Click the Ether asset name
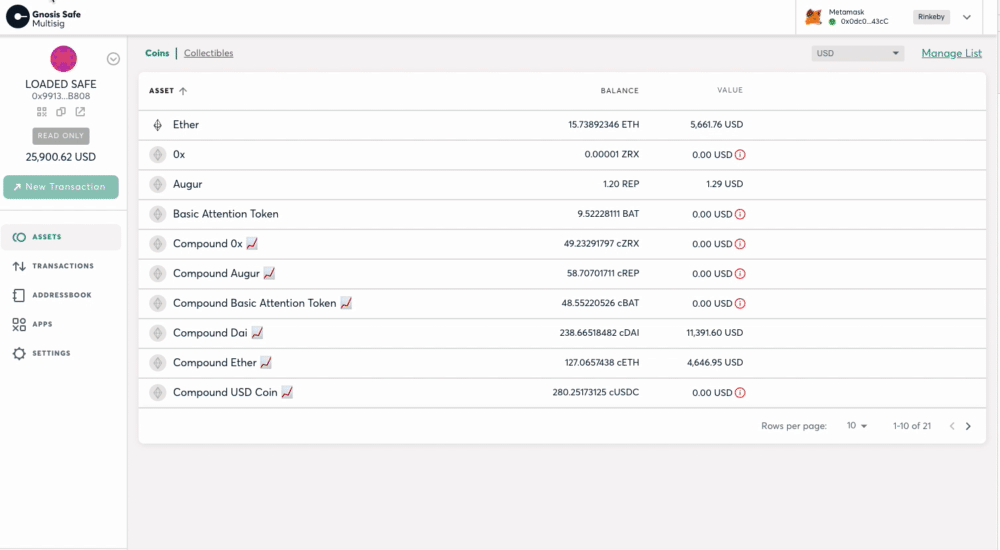The width and height of the screenshot is (1000, 550). [186, 124]
